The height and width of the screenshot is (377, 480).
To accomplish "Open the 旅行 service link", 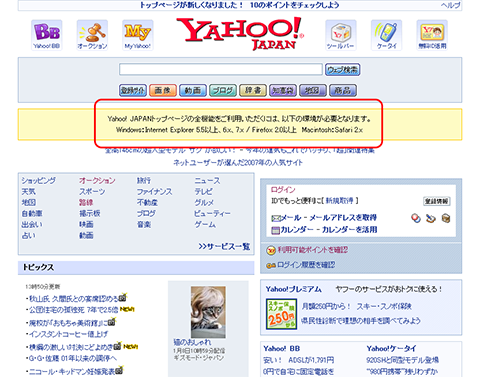I will 144,181.
